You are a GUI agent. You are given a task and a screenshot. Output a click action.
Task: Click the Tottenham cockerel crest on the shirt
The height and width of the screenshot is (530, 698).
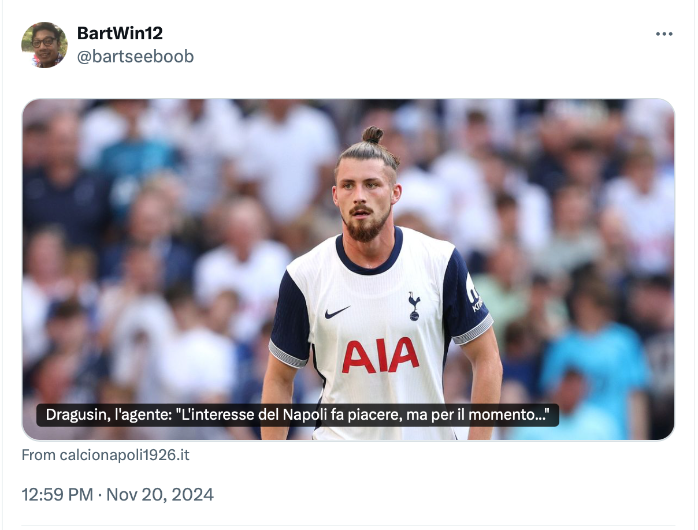point(414,306)
